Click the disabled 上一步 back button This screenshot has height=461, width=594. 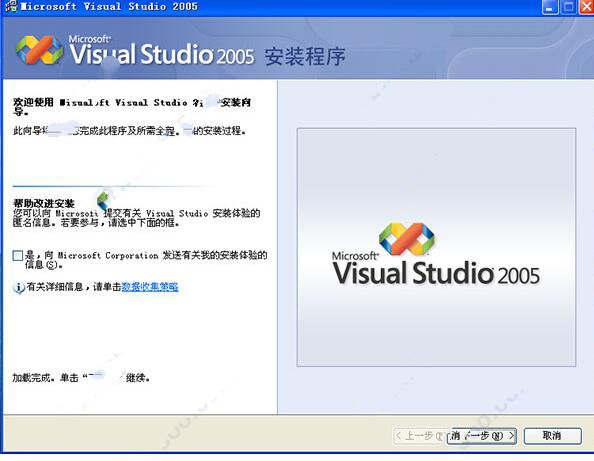tap(420, 436)
